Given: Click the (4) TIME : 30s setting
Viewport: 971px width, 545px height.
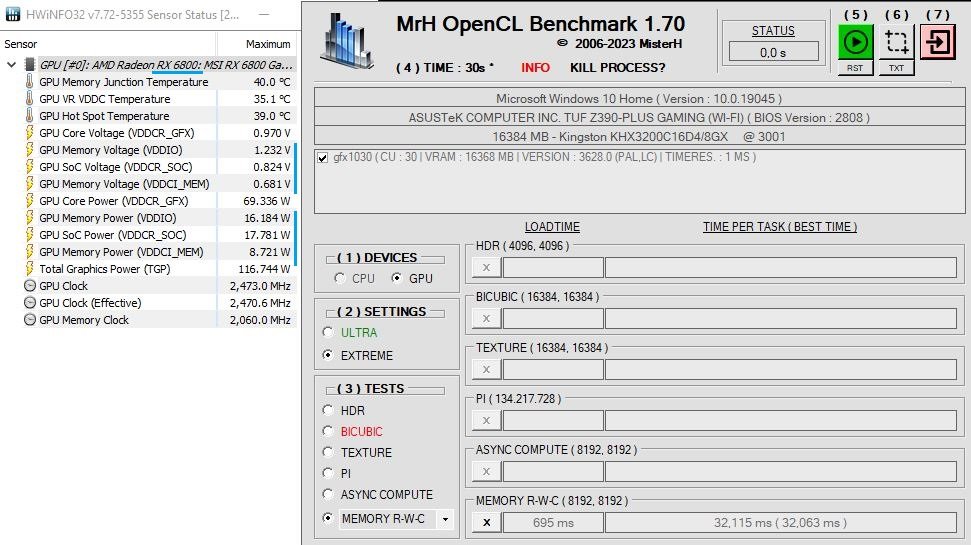Looking at the screenshot, I should tap(445, 68).
